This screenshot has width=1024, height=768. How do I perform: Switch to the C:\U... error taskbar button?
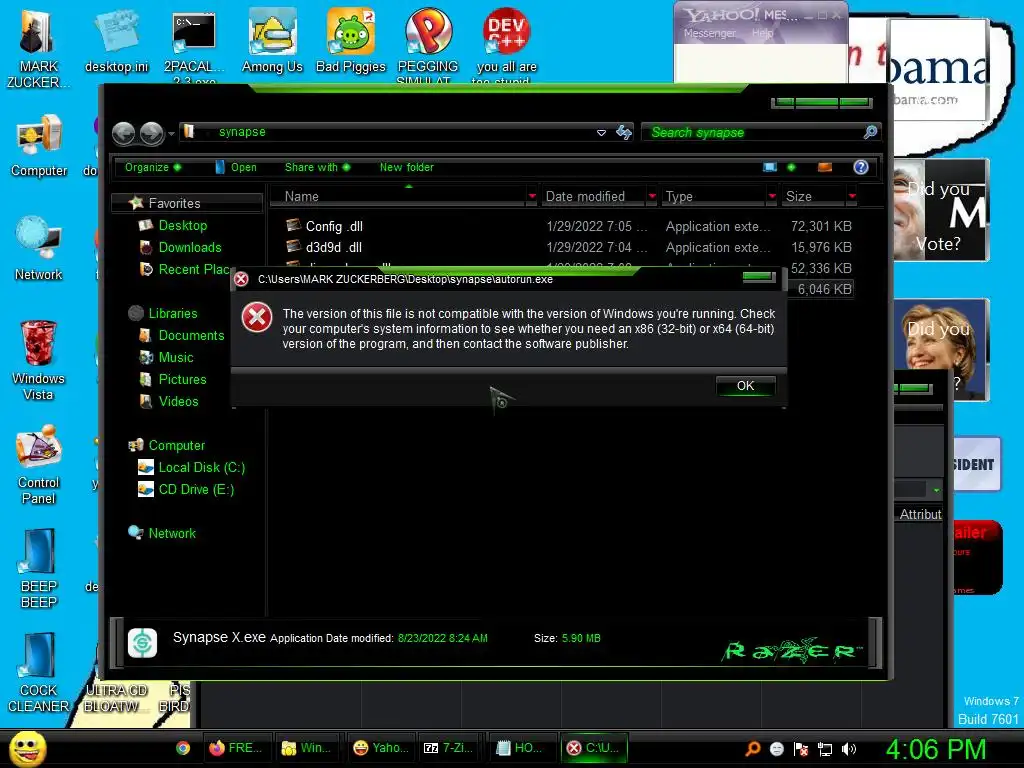click(x=594, y=748)
